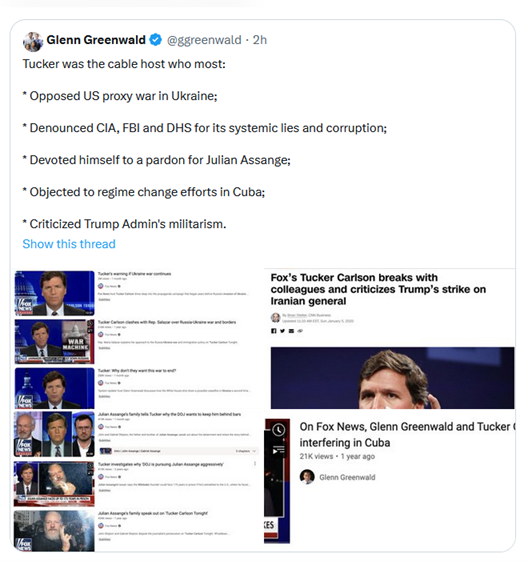Image resolution: width=528 pixels, height=562 pixels.
Task: Expand the chapters dropdown under Assange video
Action: tap(255, 451)
